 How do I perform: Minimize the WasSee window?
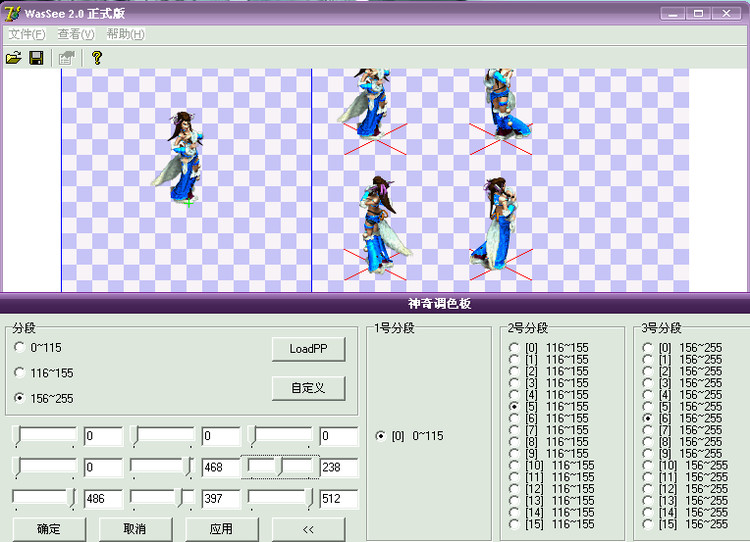pos(673,13)
